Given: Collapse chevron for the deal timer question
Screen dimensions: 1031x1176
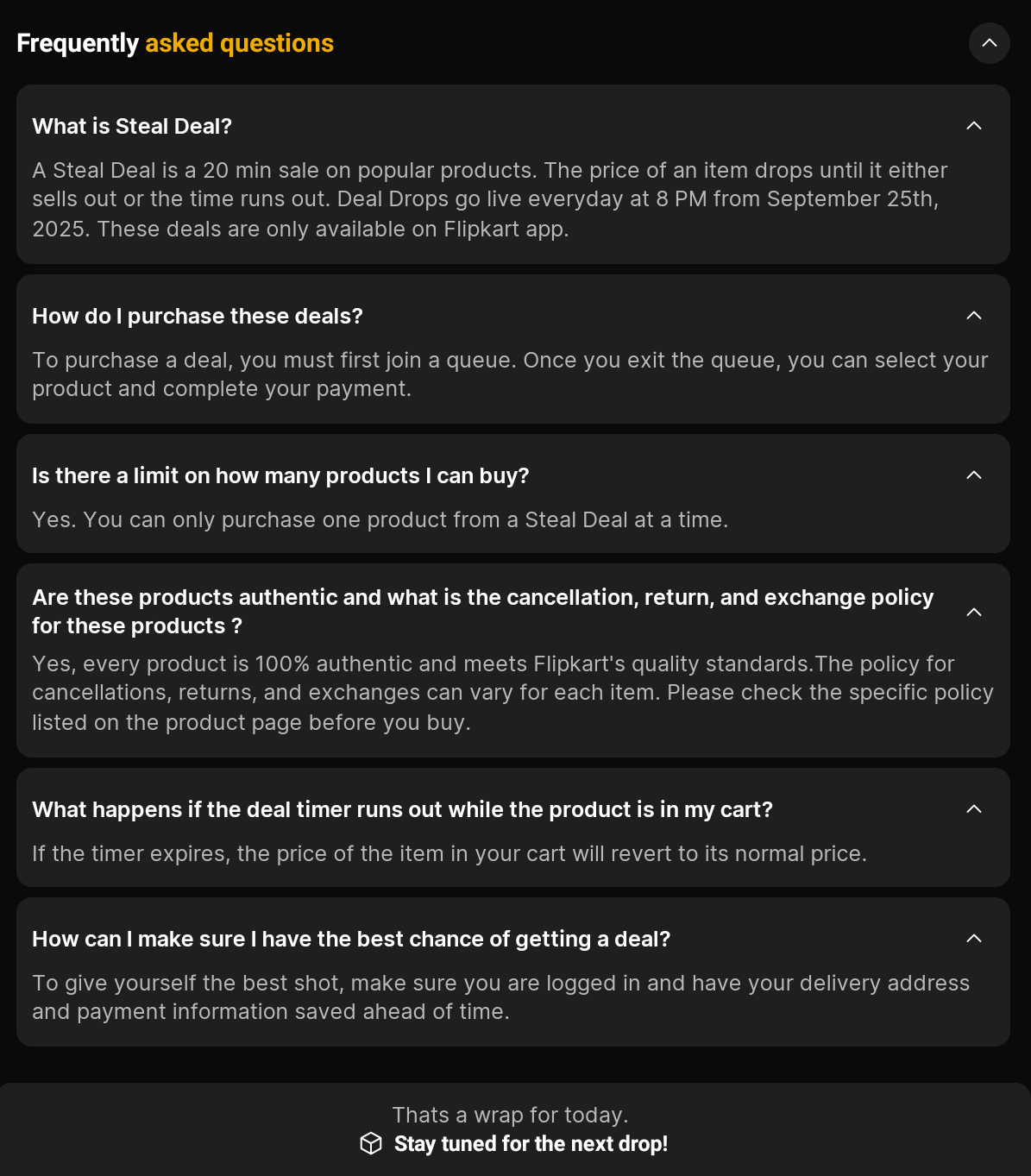Looking at the screenshot, I should tap(974, 809).
